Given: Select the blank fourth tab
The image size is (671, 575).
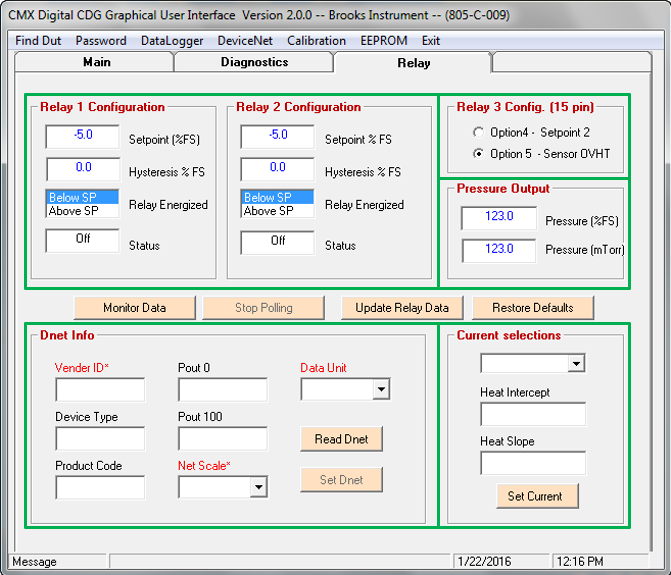Looking at the screenshot, I should (572, 62).
